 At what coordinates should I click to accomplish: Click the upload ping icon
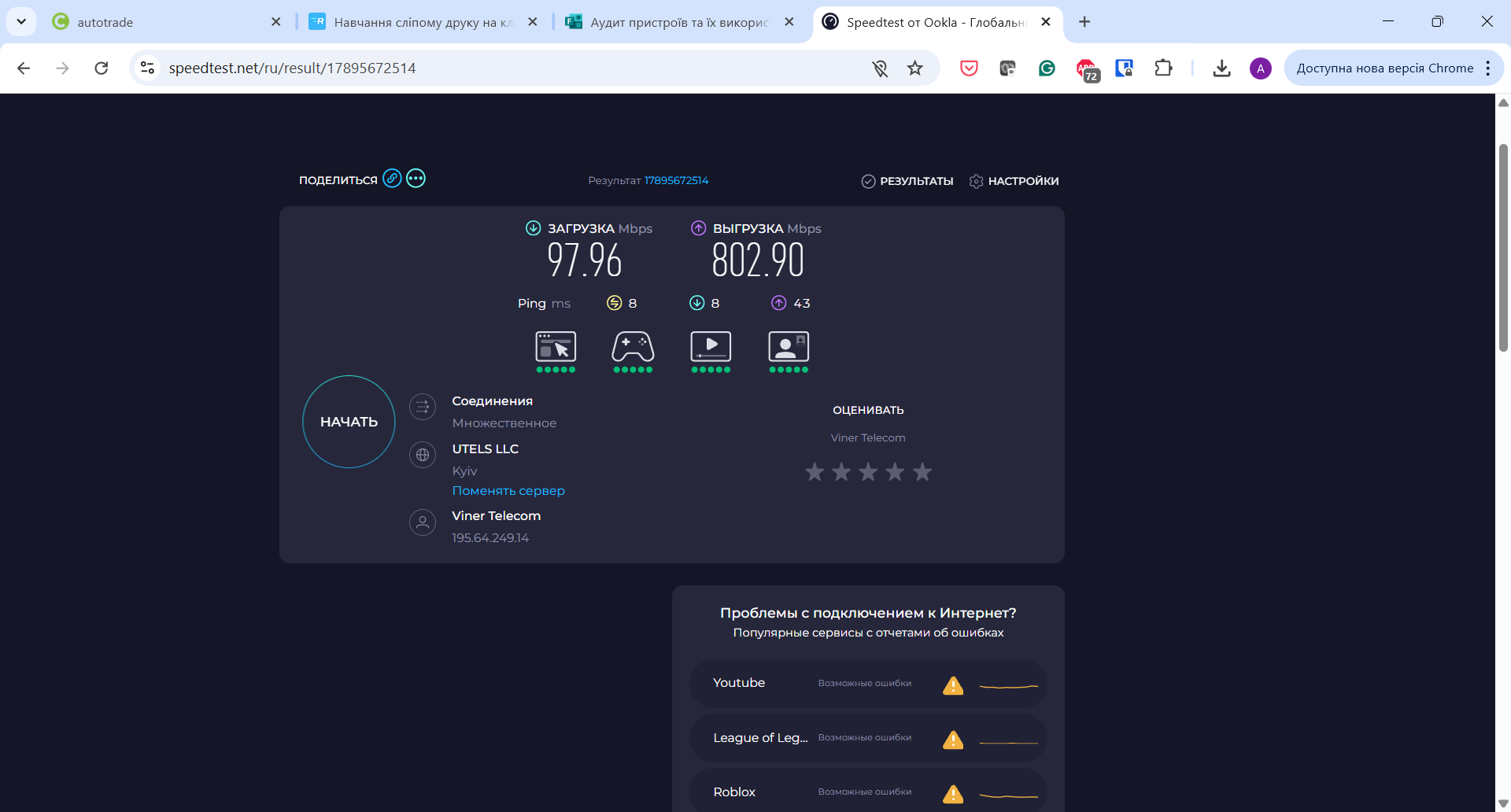pos(779,303)
